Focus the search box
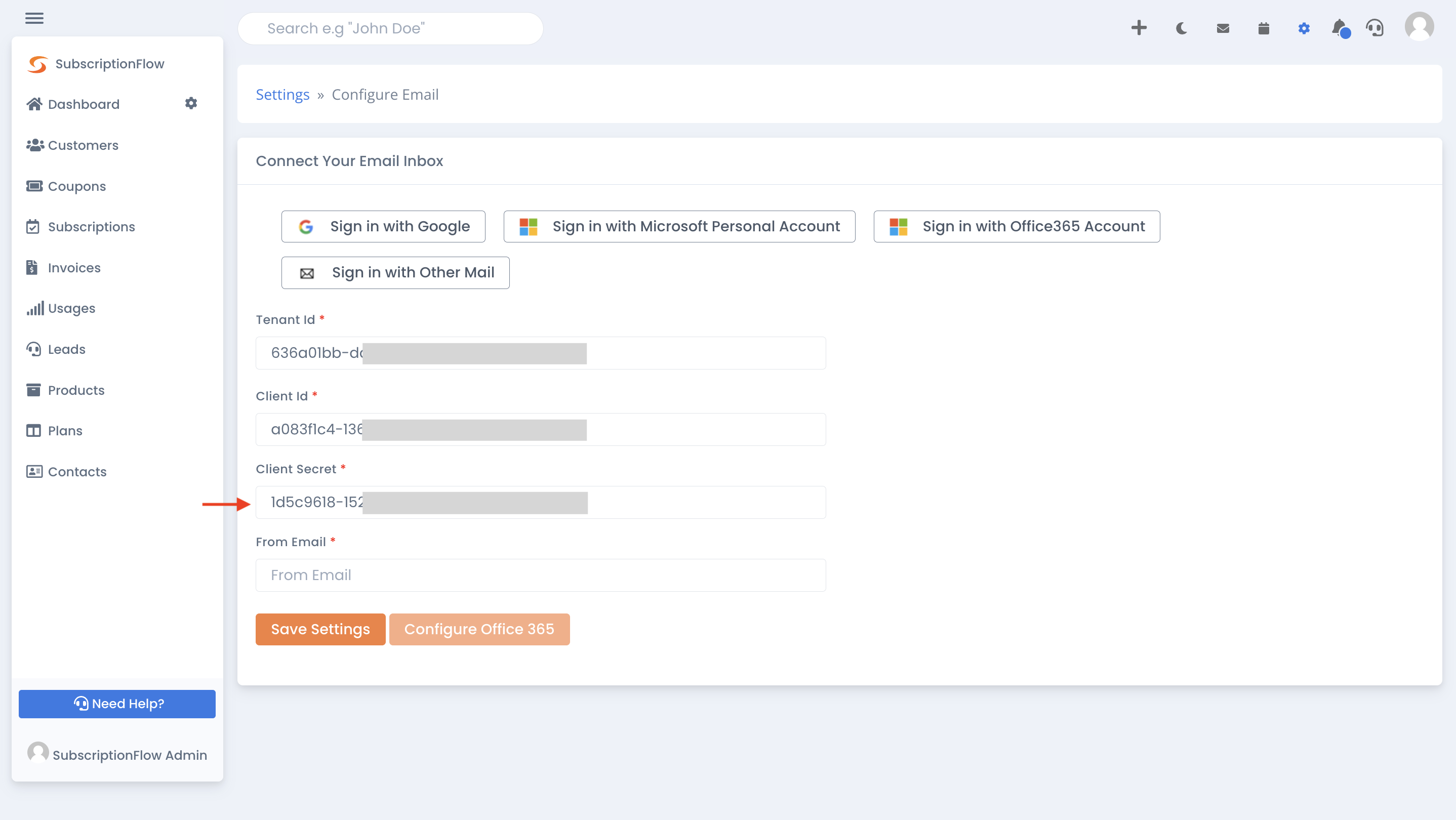This screenshot has width=1456, height=820. 390,28
